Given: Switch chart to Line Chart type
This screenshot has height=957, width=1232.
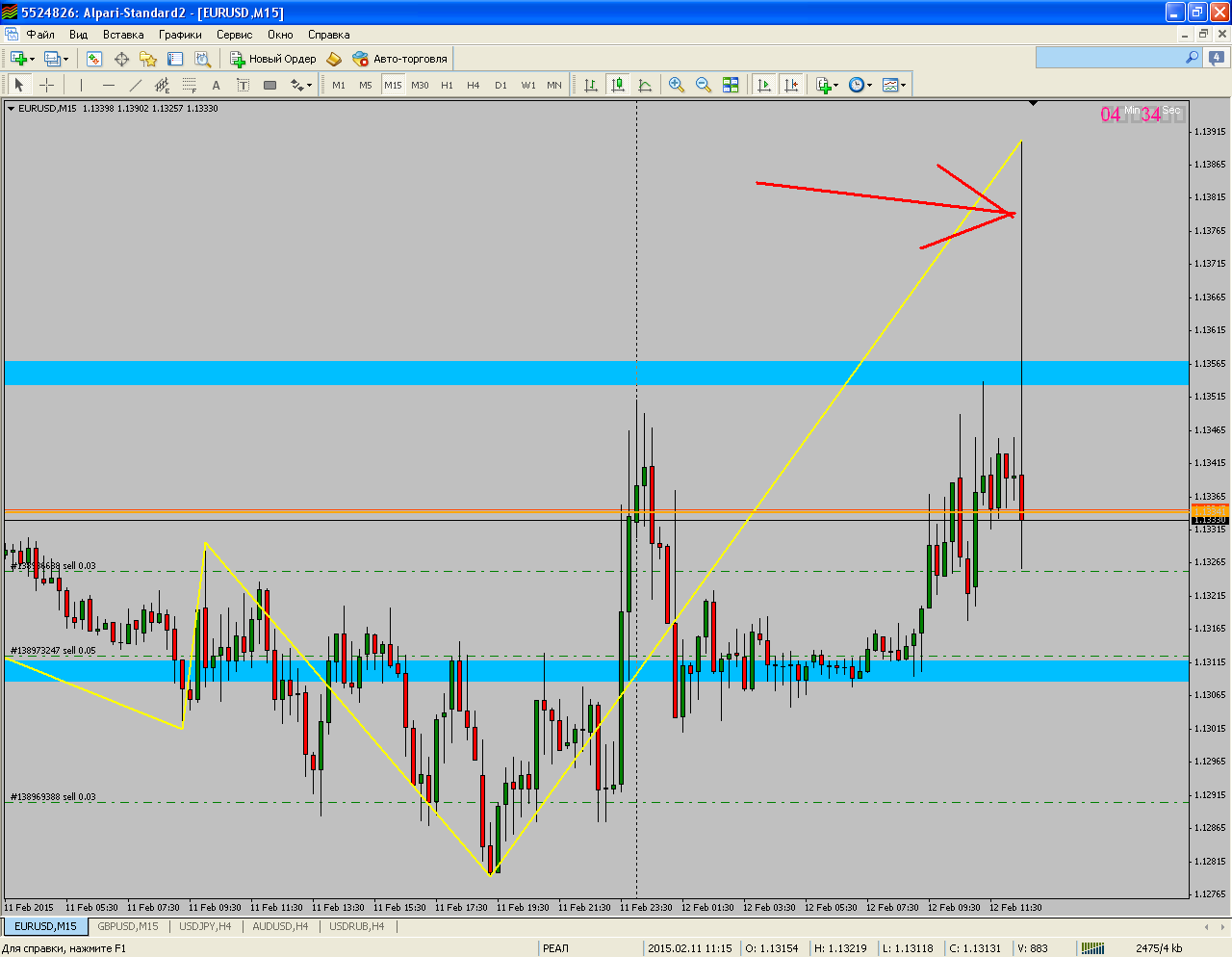Looking at the screenshot, I should pos(645,85).
